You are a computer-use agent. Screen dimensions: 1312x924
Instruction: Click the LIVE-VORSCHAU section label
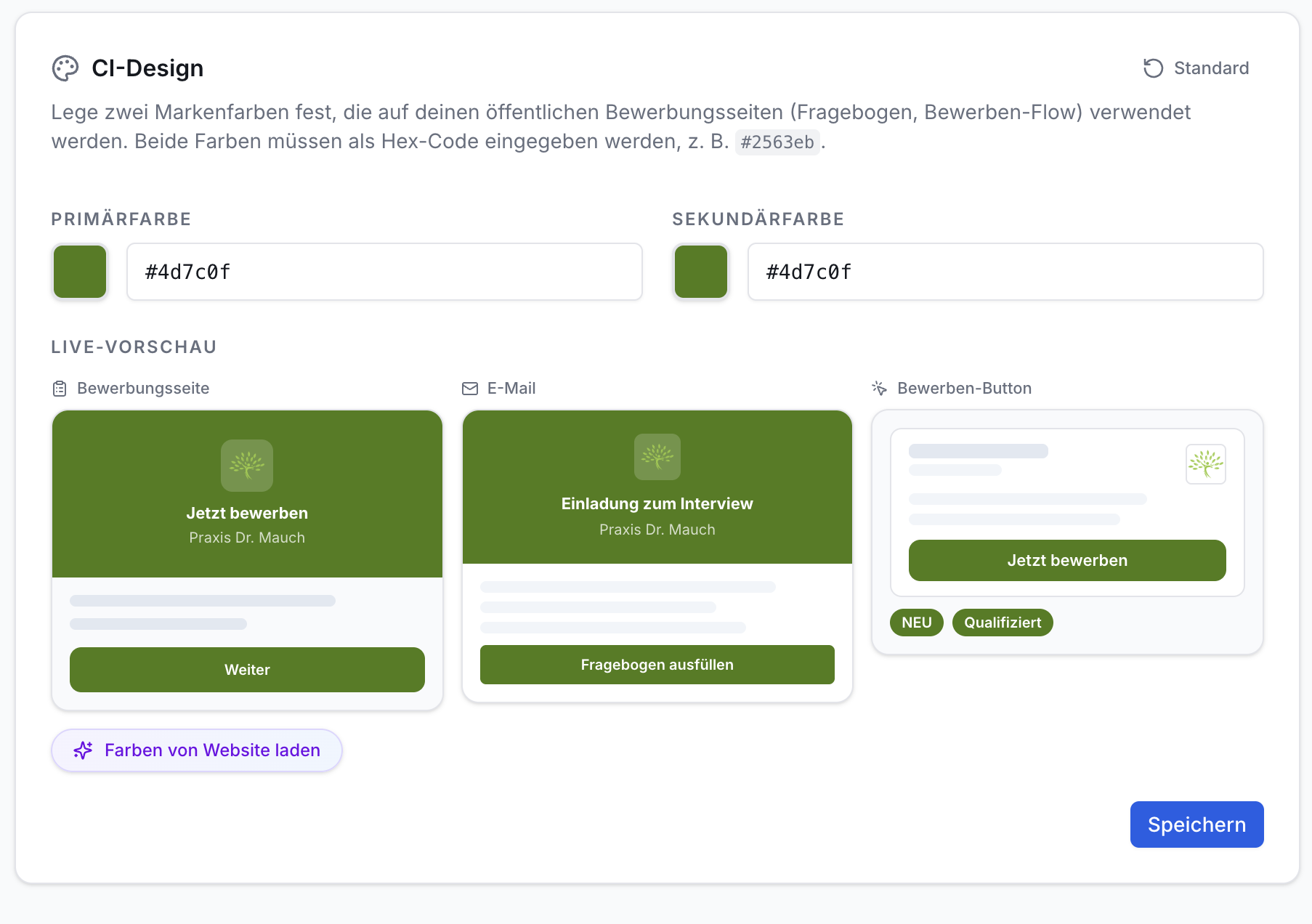134,347
